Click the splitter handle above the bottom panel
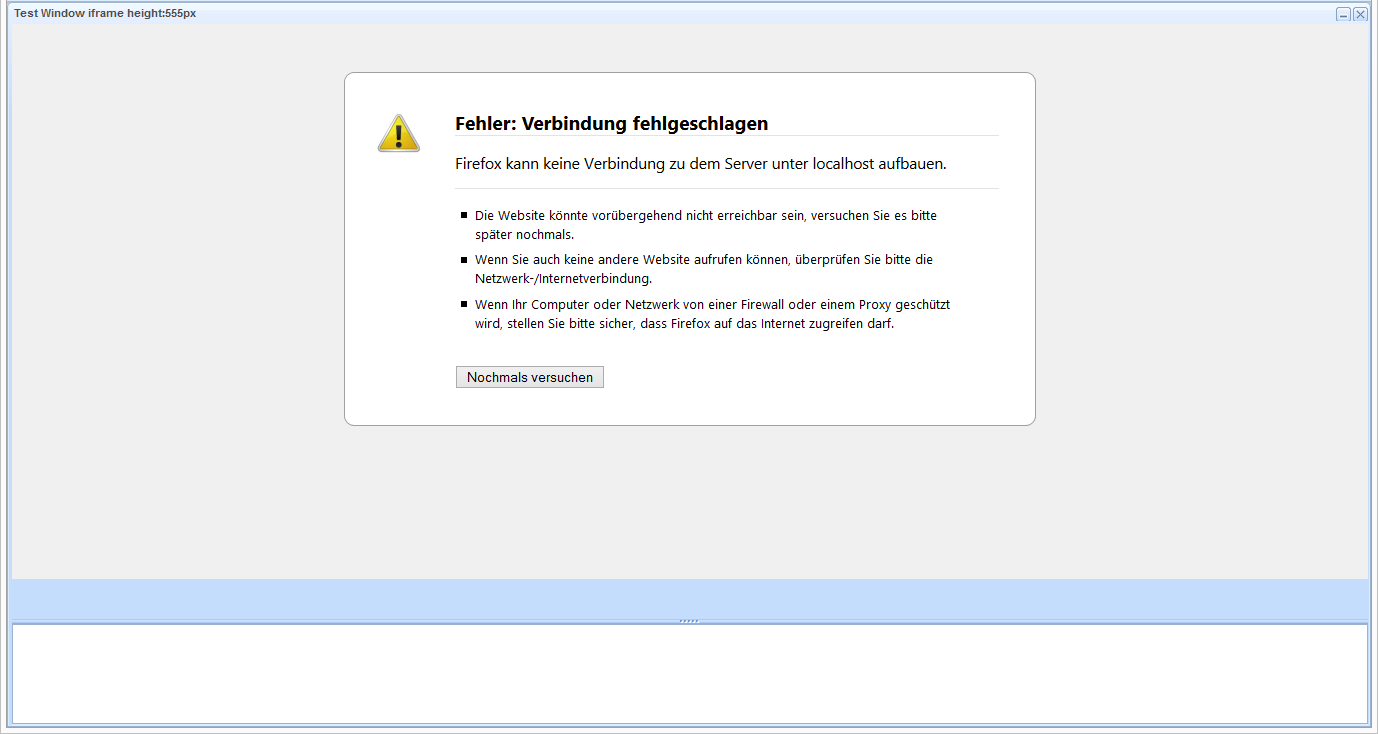Screen dimensions: 1378x734 [x=689, y=621]
